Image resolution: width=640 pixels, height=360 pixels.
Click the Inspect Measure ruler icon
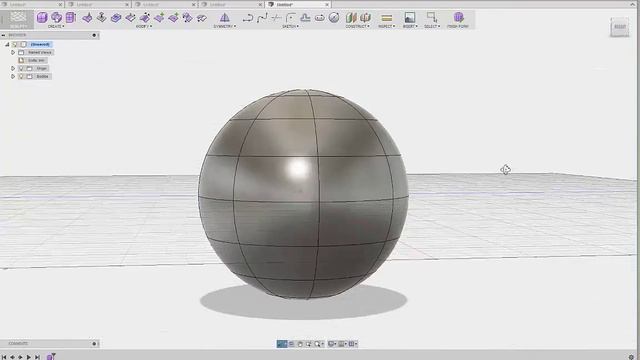coord(387,18)
